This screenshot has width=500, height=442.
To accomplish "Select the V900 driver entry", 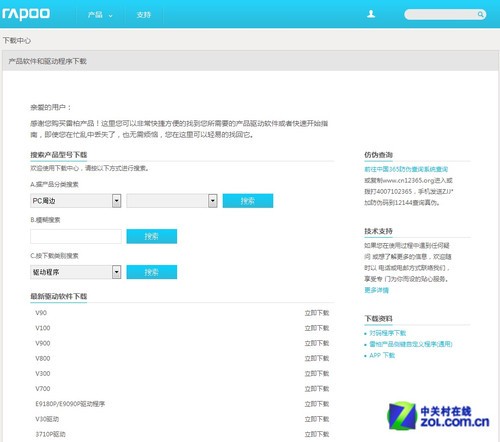I will pyautogui.click(x=43, y=343).
